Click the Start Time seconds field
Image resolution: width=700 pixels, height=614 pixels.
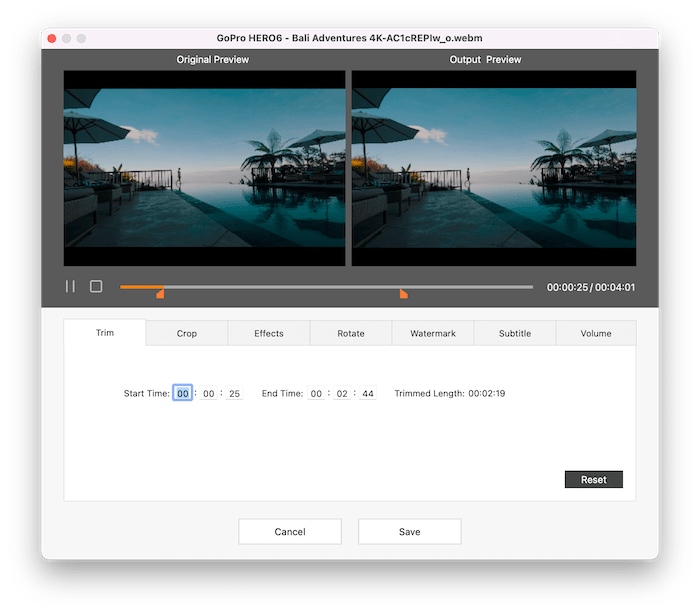point(235,394)
